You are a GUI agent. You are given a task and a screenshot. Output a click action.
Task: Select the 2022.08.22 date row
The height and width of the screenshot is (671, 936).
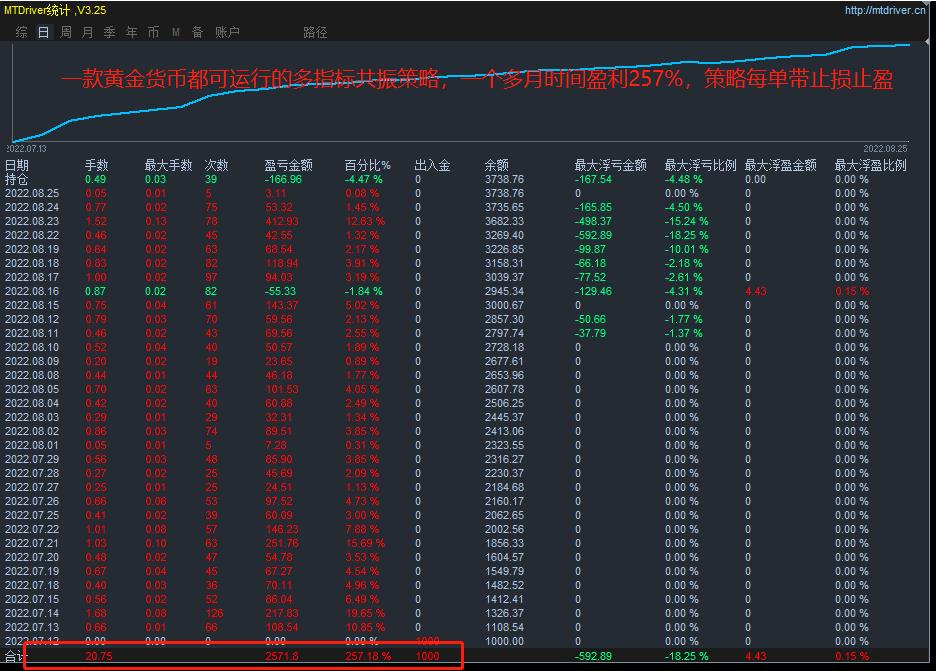[32, 235]
